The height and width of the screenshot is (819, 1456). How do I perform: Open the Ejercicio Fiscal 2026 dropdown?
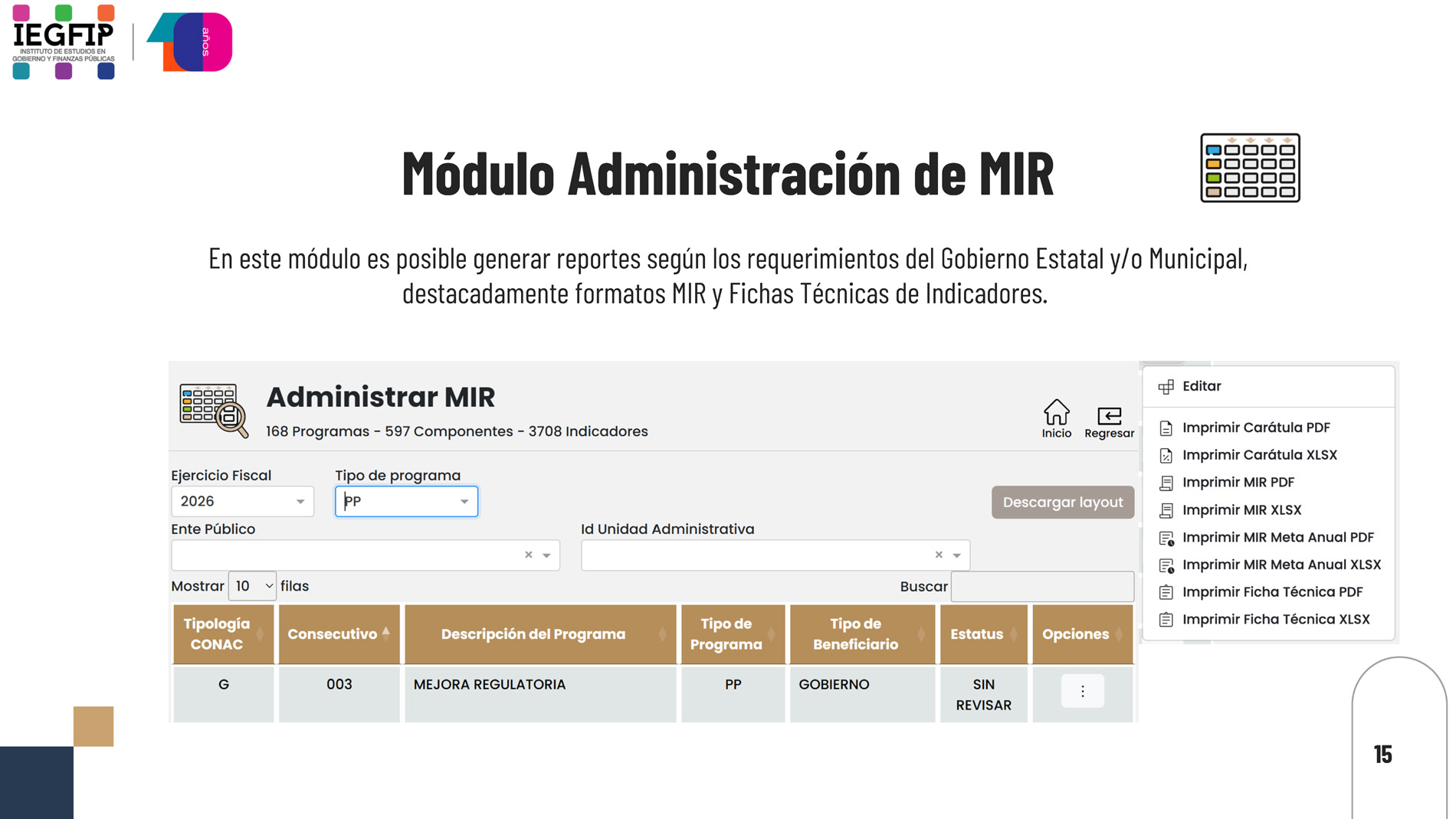pos(242,501)
